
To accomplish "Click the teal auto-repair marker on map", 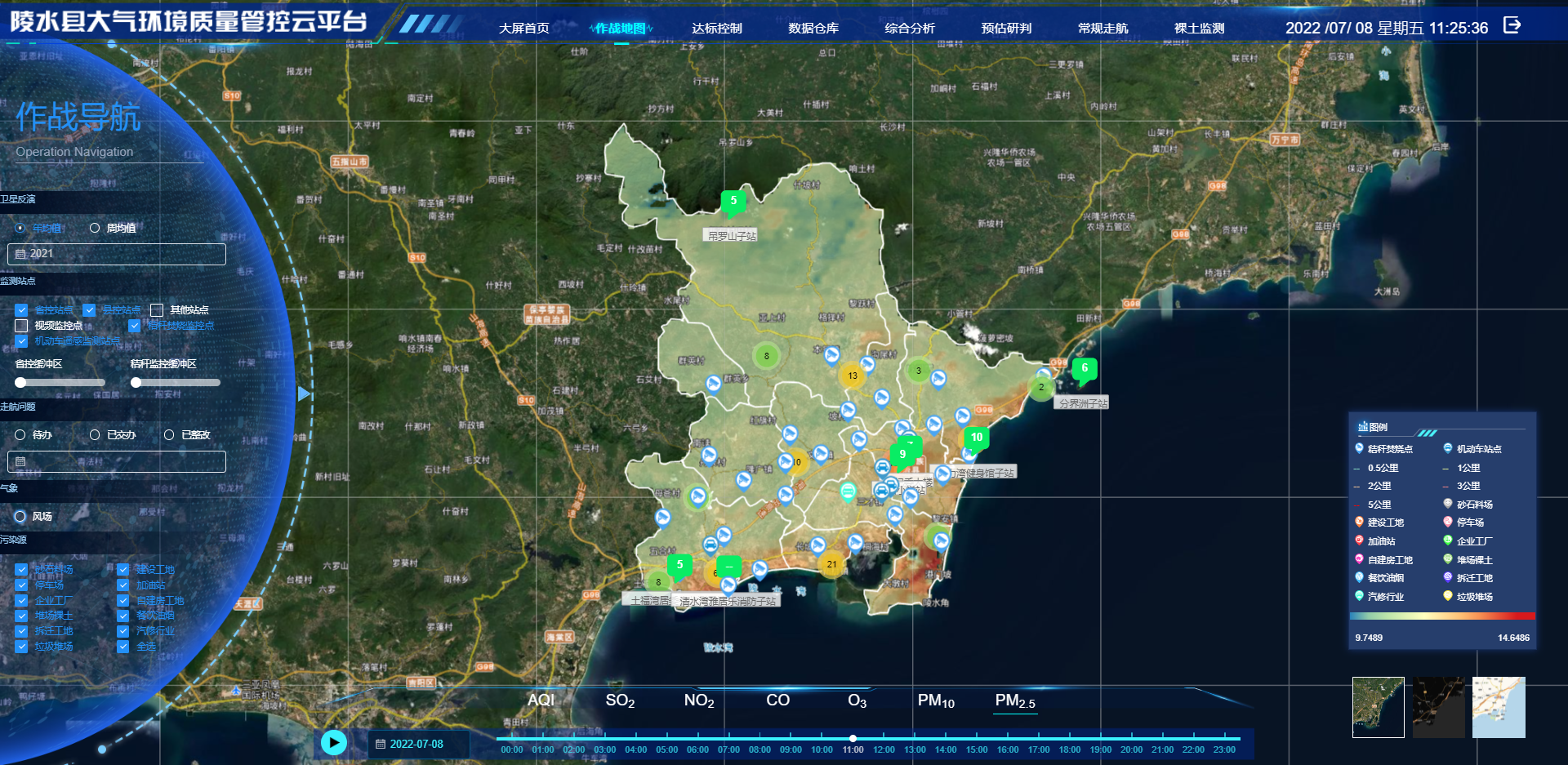I will click(x=849, y=491).
